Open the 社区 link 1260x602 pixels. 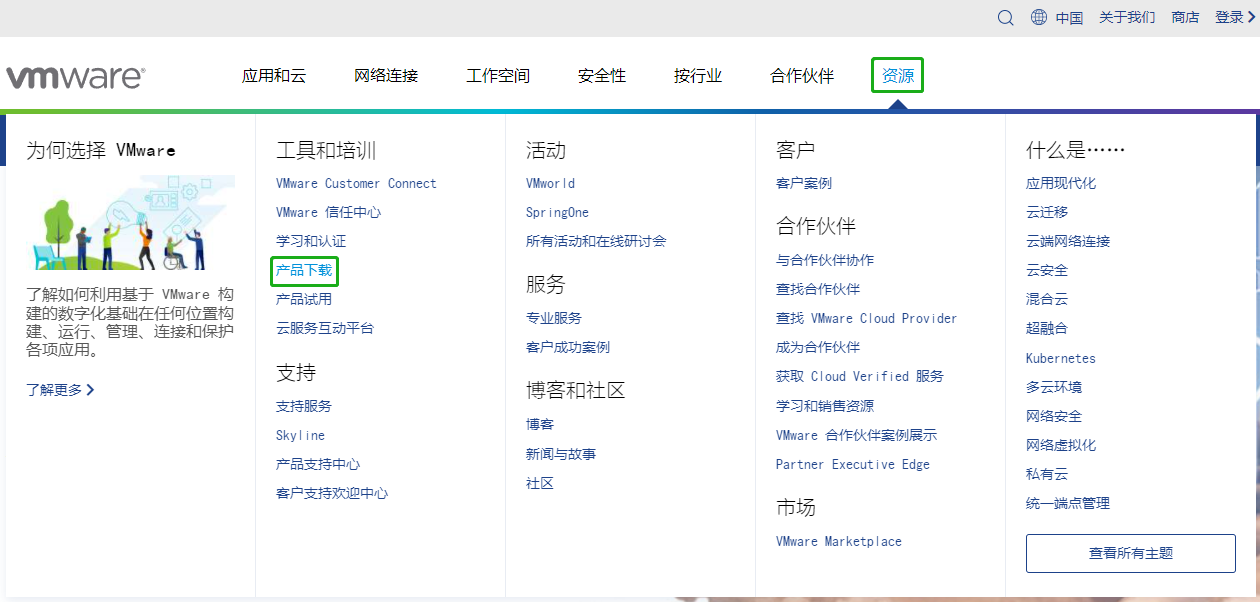click(540, 483)
